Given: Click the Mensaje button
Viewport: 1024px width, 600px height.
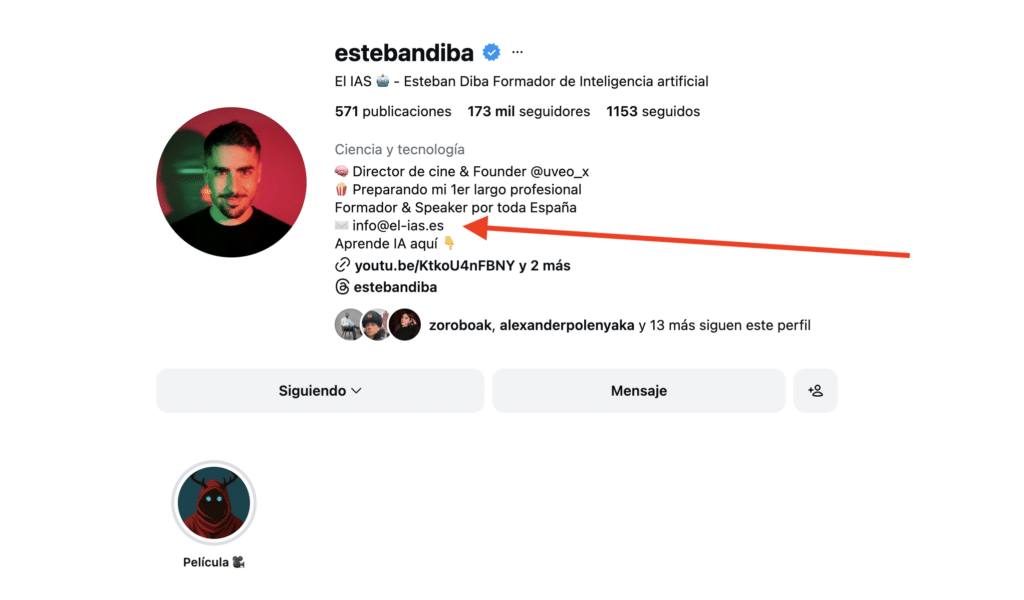Looking at the screenshot, I should point(639,390).
